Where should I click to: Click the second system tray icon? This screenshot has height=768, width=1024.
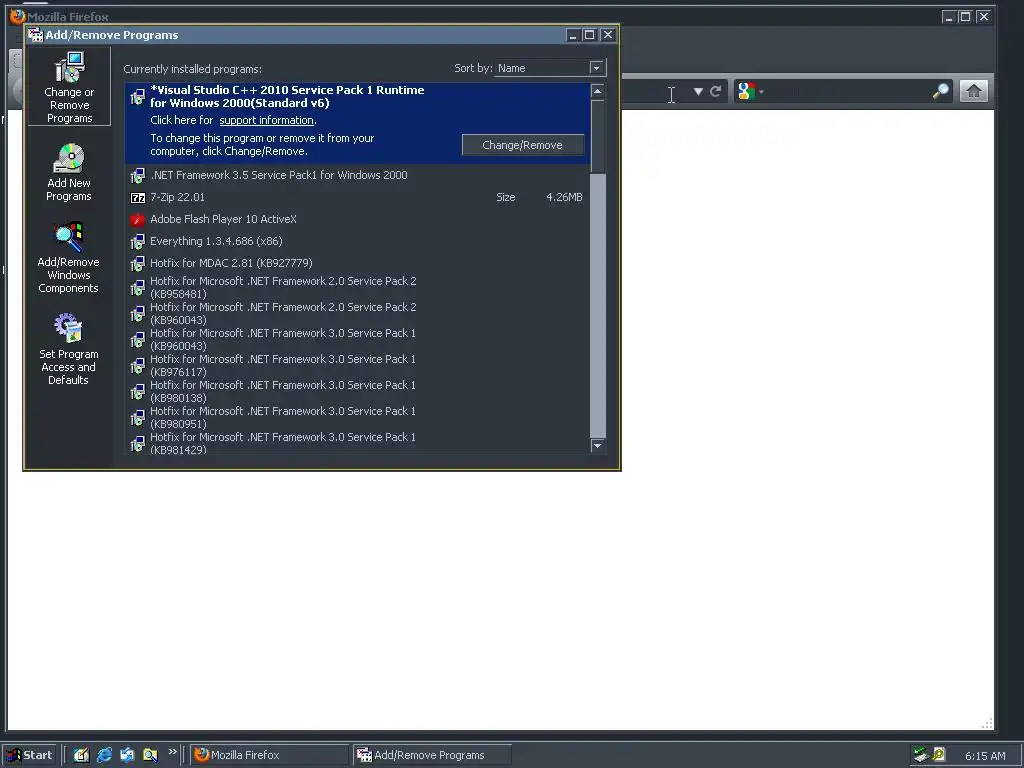pyautogui.click(x=939, y=754)
